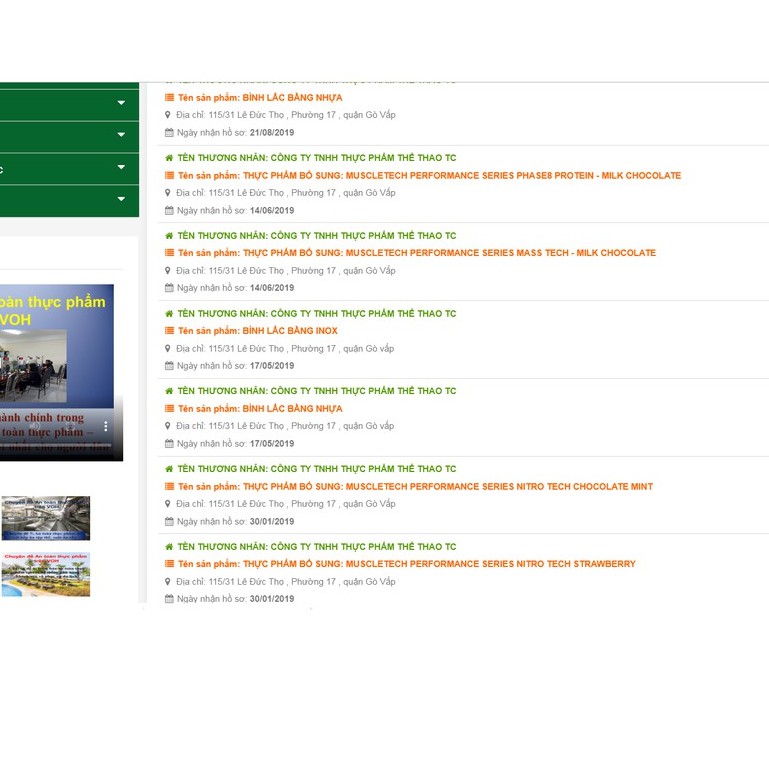Open the resort pool video thumbnail
Image resolution: width=769 pixels, height=769 pixels.
click(x=45, y=574)
